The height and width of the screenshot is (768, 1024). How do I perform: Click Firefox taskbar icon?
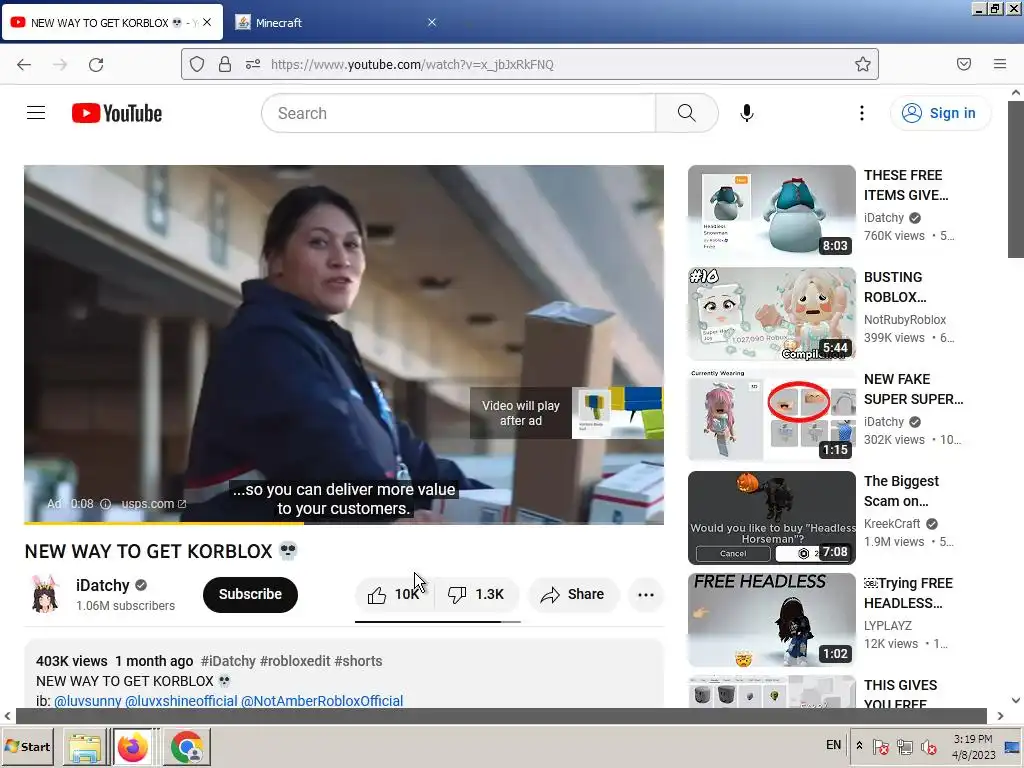[x=133, y=747]
